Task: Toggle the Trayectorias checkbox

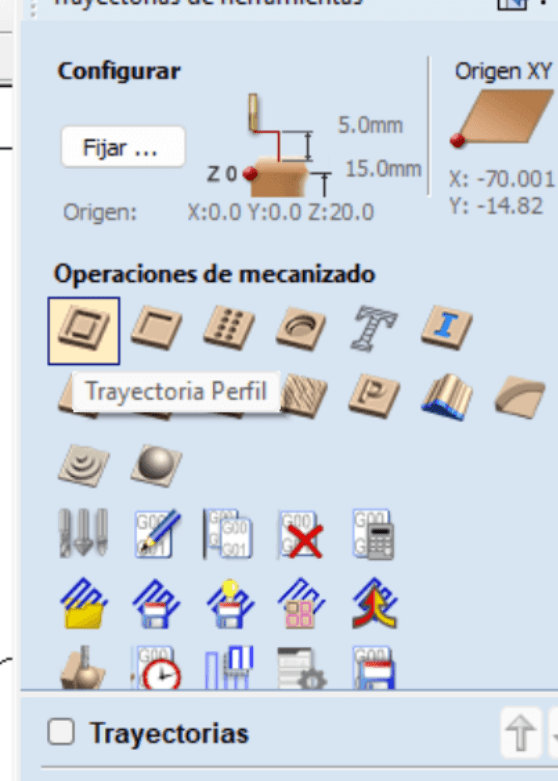Action: click(x=61, y=732)
